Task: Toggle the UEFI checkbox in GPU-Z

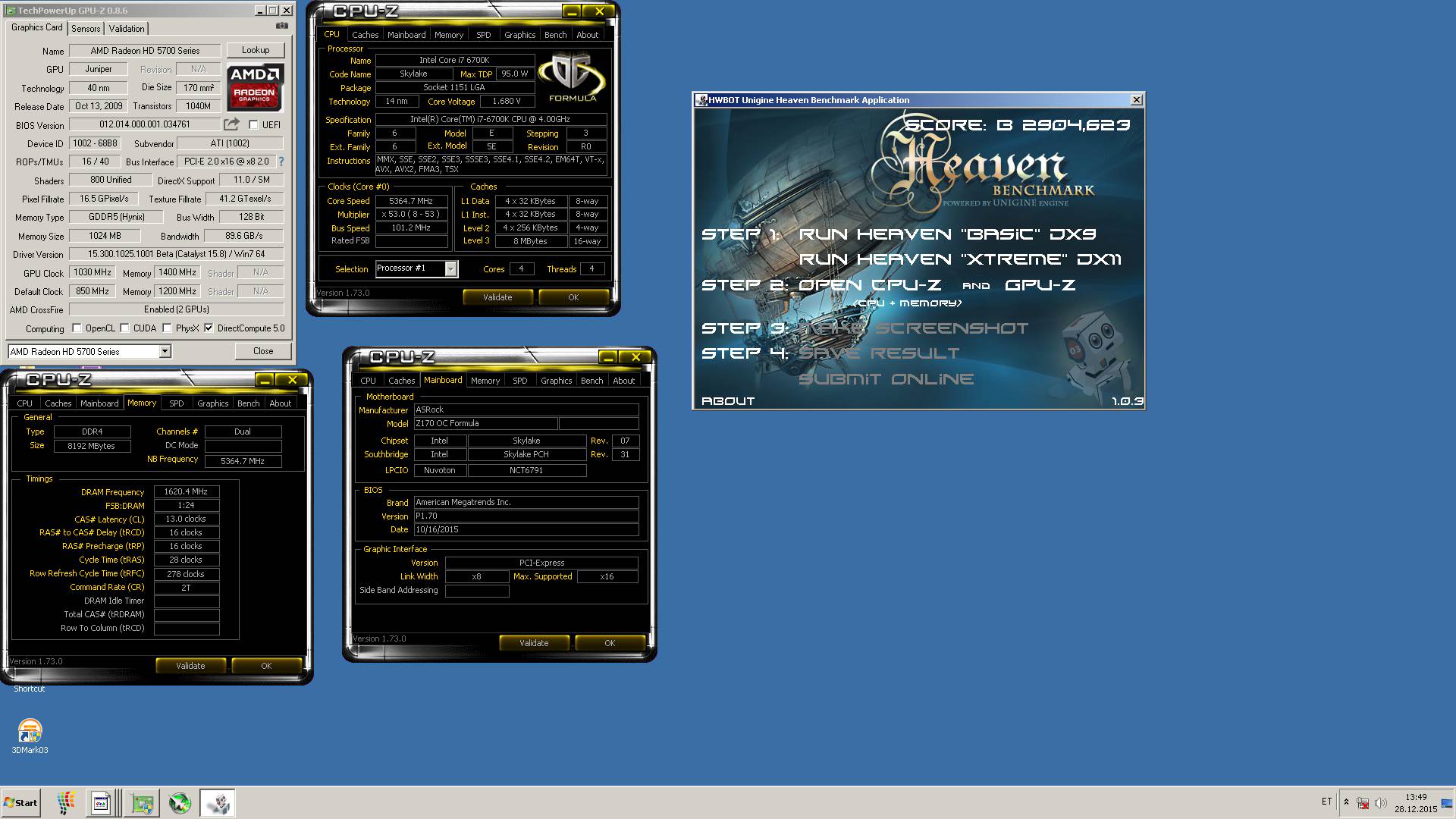Action: pyautogui.click(x=254, y=125)
